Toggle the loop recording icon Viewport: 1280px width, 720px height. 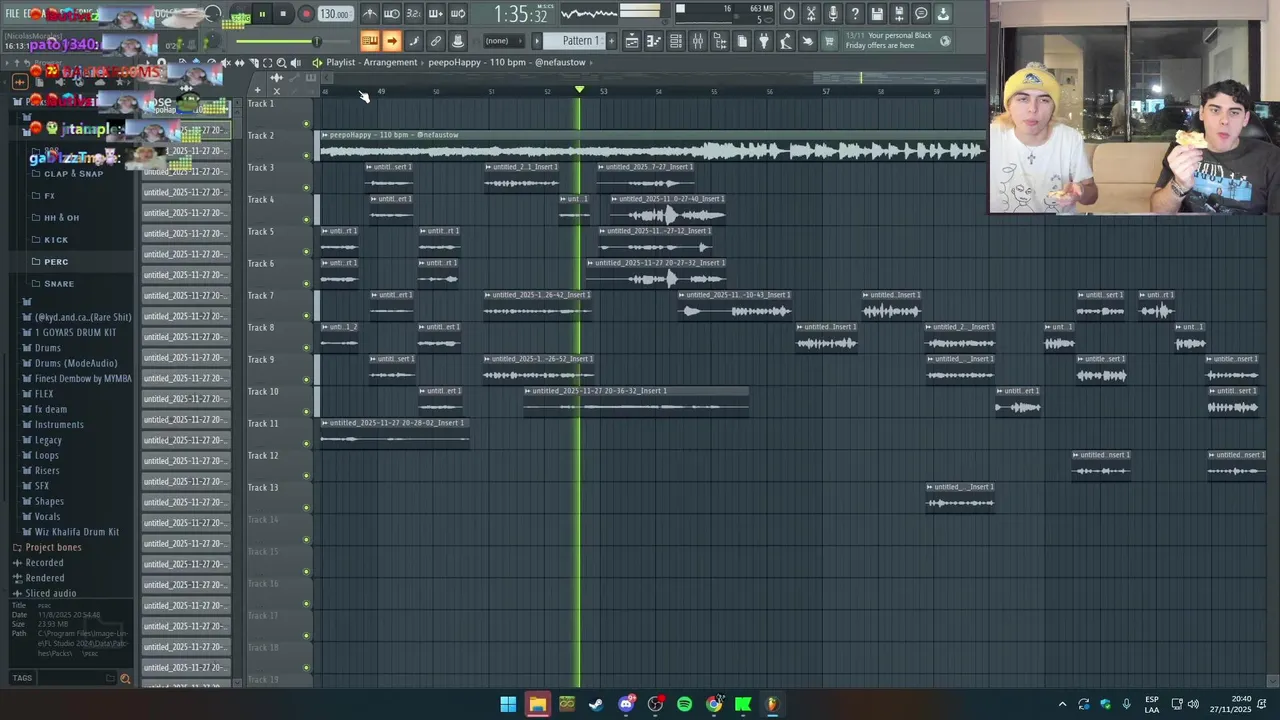tap(458, 14)
